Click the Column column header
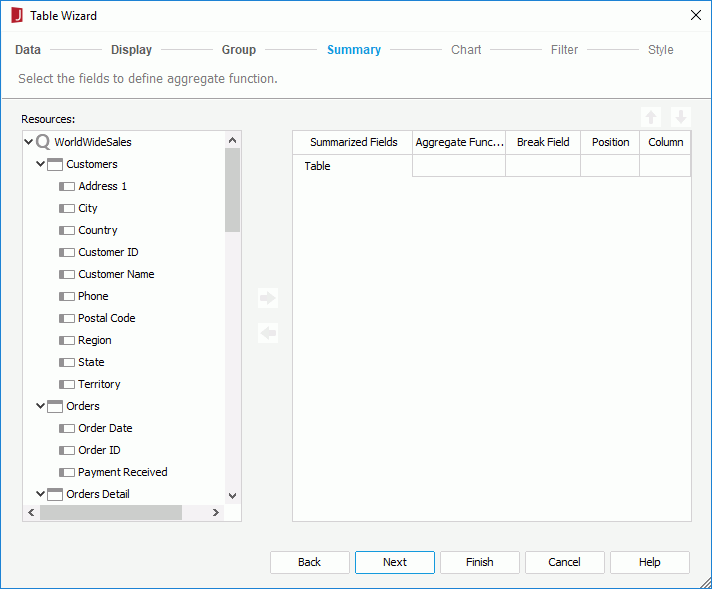712x589 pixels. click(665, 142)
